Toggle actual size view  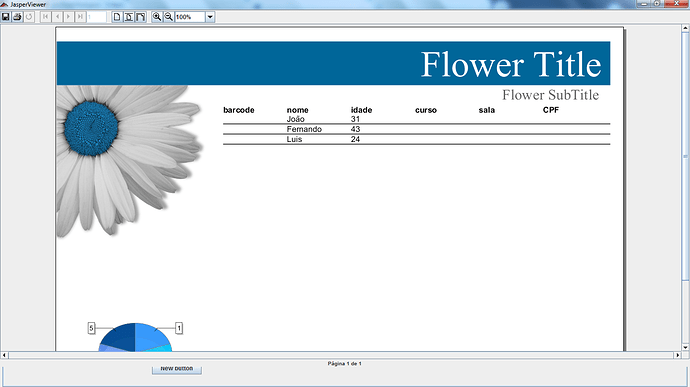(117, 17)
